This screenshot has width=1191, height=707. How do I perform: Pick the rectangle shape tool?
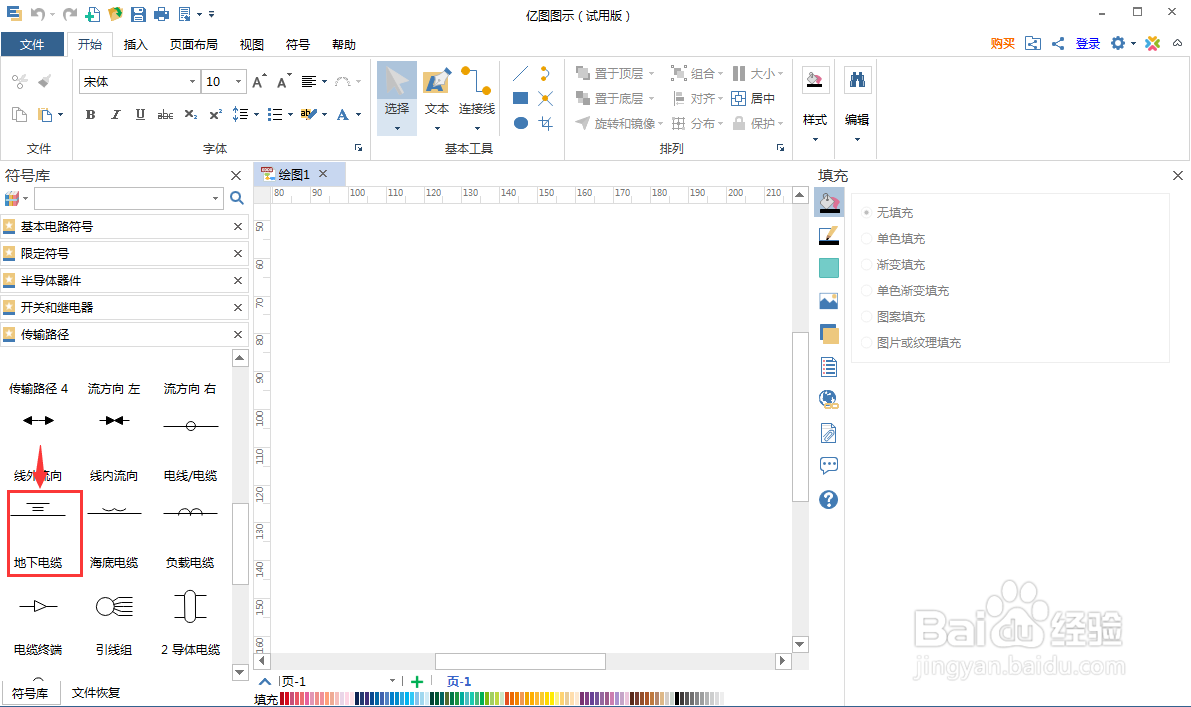pyautogui.click(x=520, y=98)
